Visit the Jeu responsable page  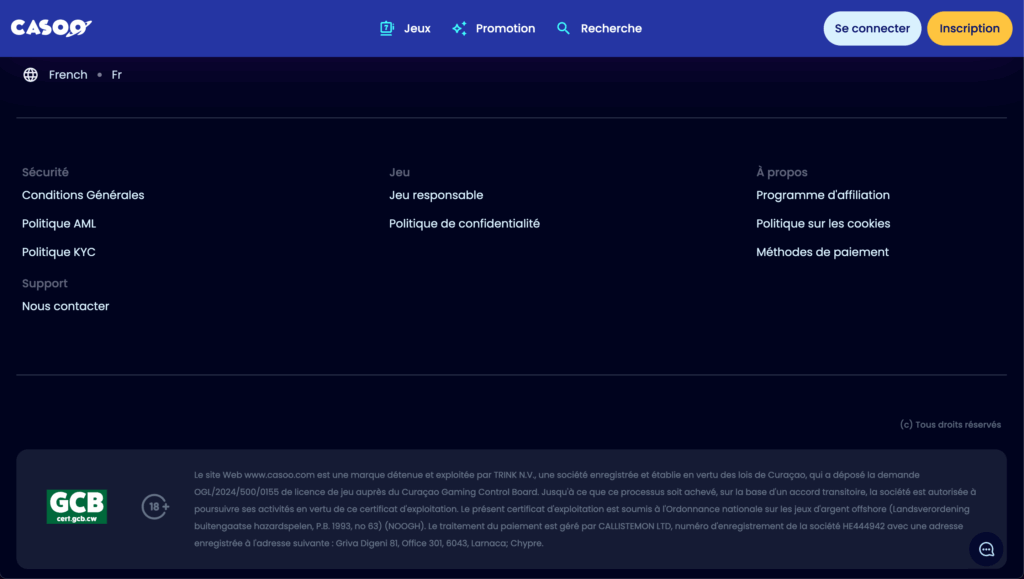click(436, 195)
